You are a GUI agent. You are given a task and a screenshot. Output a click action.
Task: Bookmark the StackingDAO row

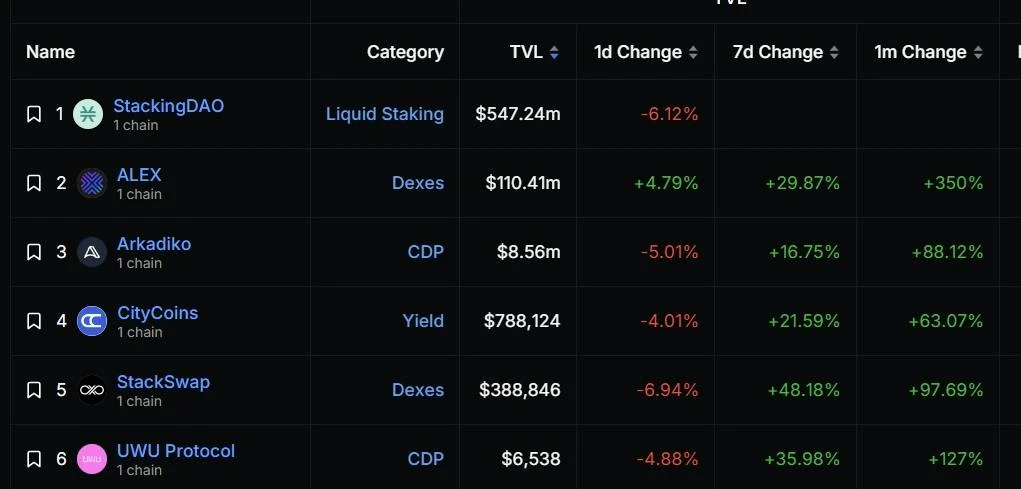pyautogui.click(x=34, y=114)
